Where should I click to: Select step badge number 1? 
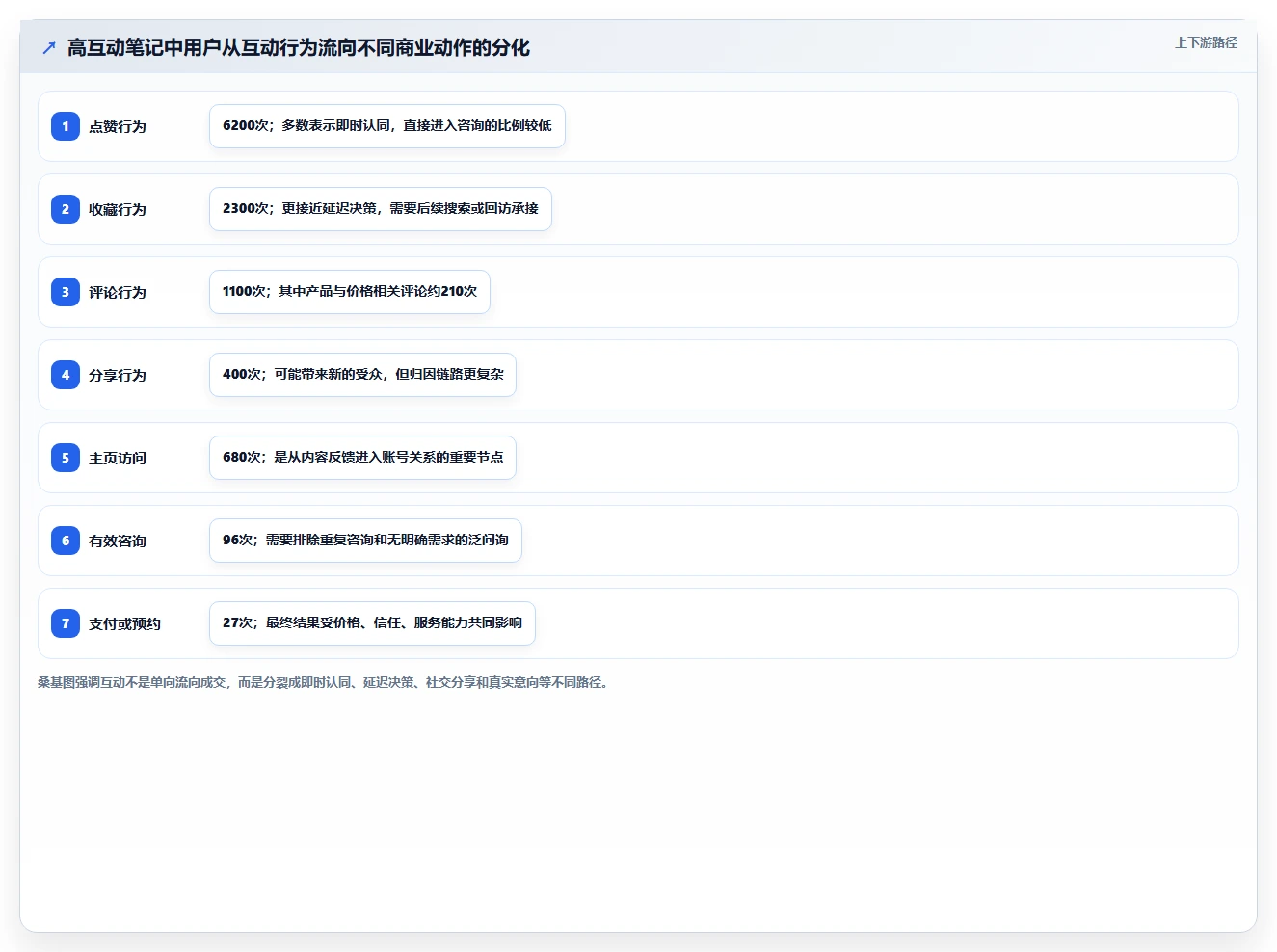click(66, 126)
